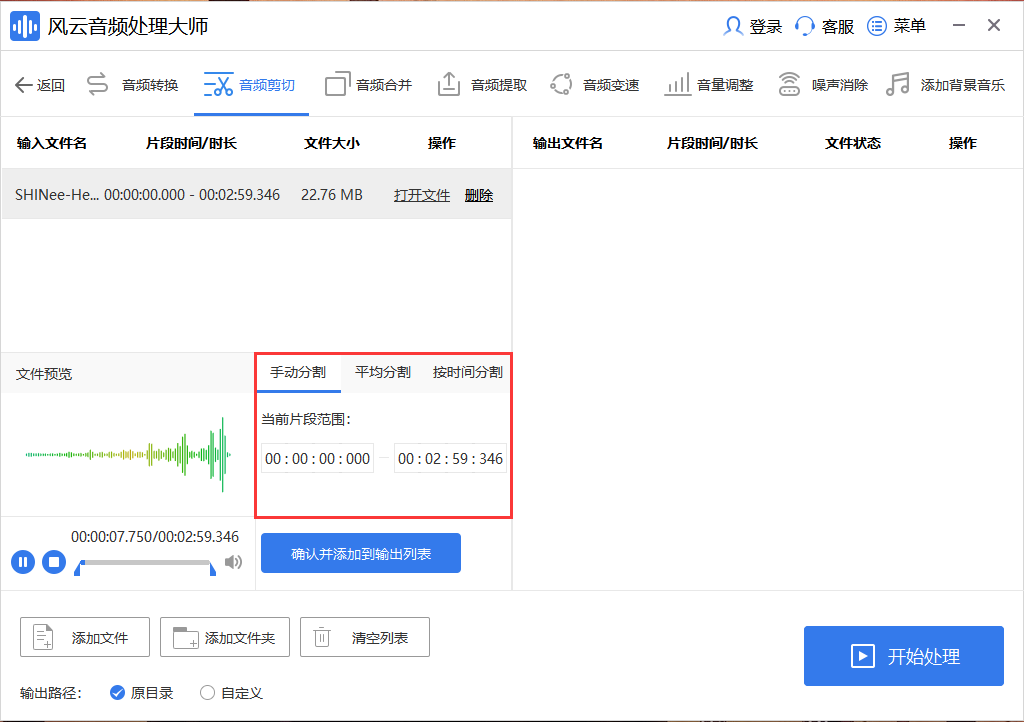
Task: Click the waveform preview
Action: point(128,454)
